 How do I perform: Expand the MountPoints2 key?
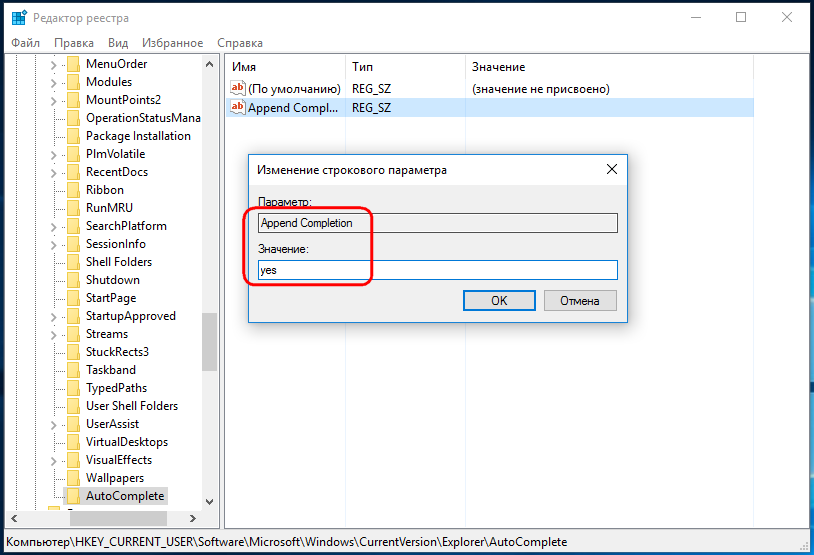pos(53,101)
